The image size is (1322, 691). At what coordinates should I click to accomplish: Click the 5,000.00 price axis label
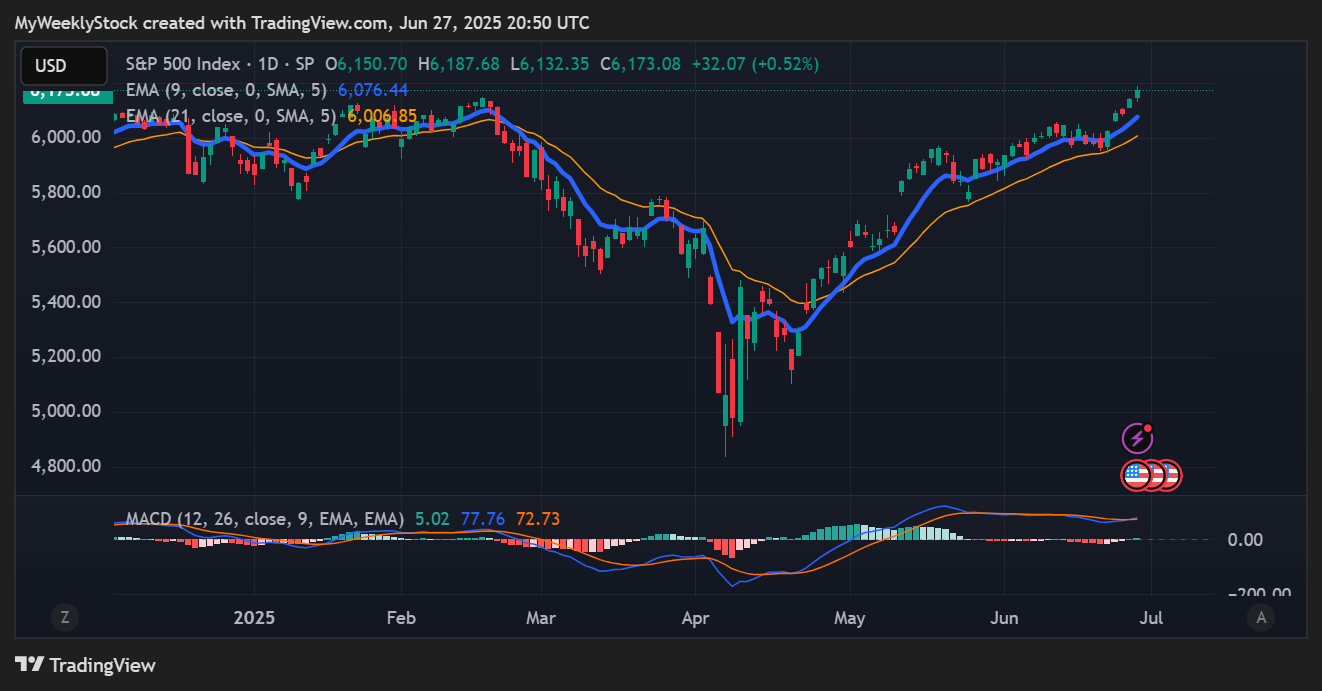pyautogui.click(x=64, y=411)
